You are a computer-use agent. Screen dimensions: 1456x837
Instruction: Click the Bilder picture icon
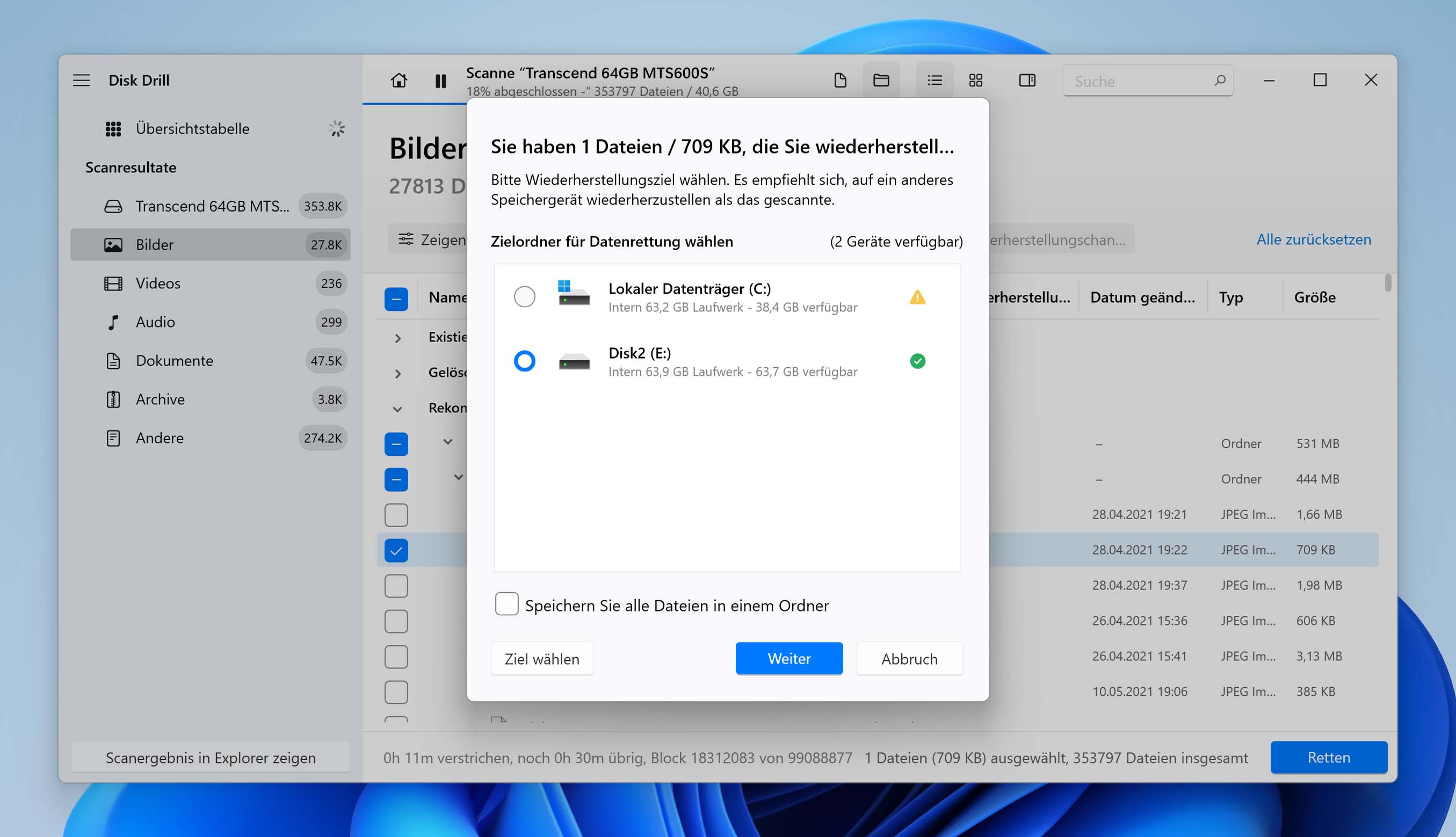(x=113, y=245)
